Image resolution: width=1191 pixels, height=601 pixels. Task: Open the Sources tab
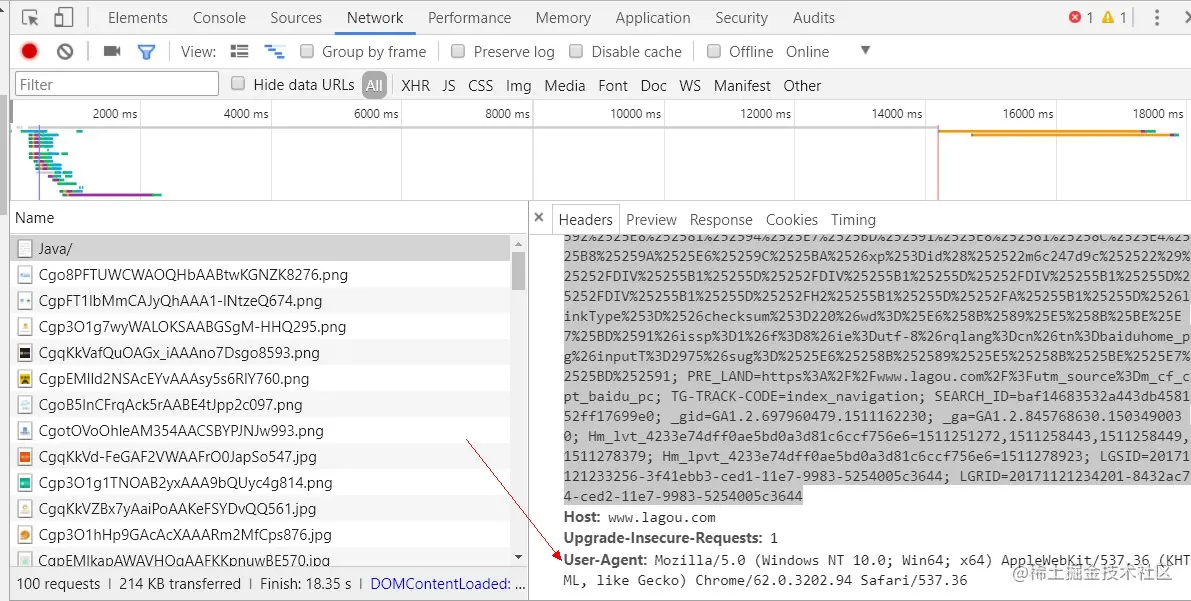(x=295, y=17)
